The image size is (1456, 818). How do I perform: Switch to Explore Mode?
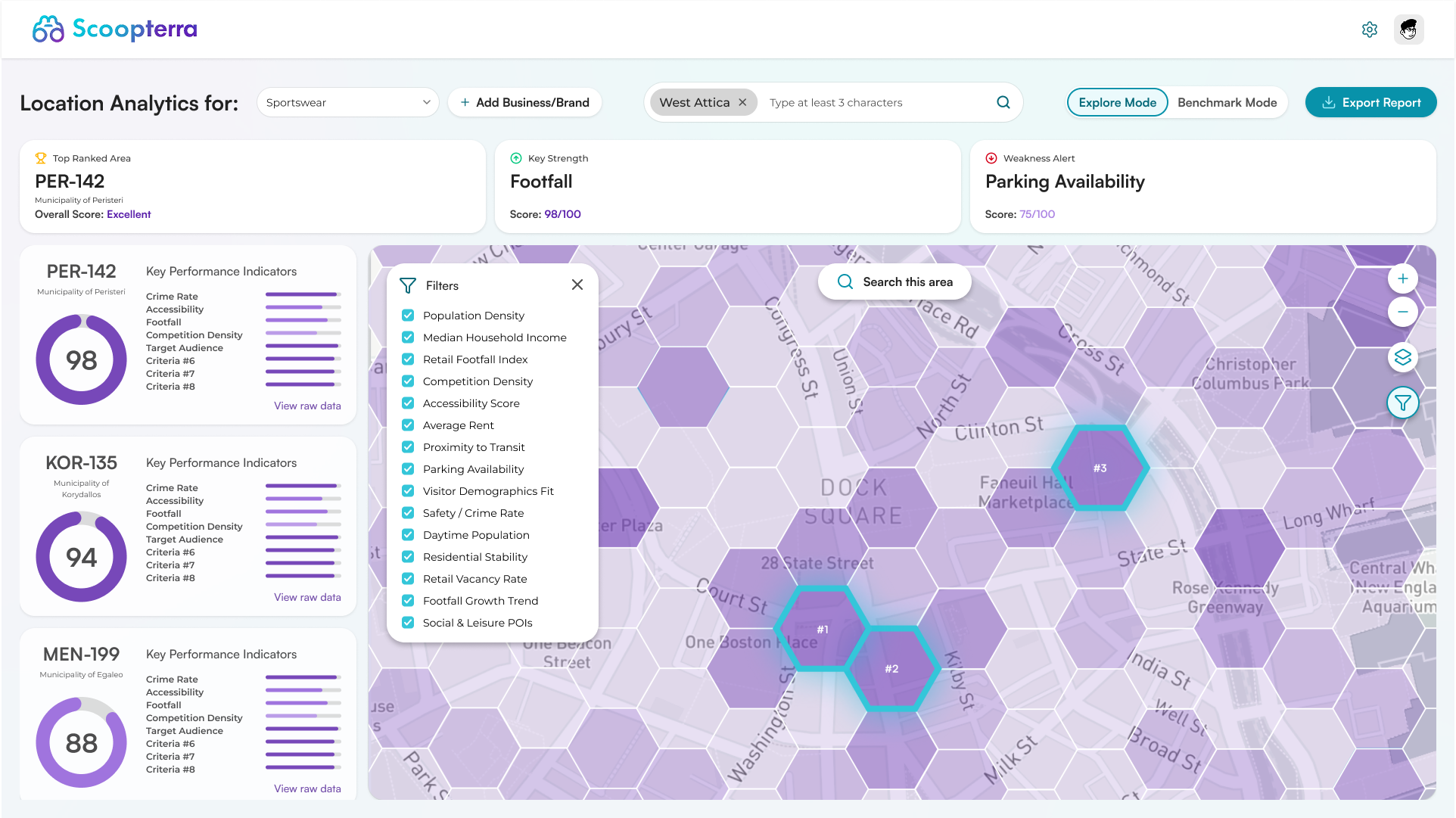[x=1117, y=102]
